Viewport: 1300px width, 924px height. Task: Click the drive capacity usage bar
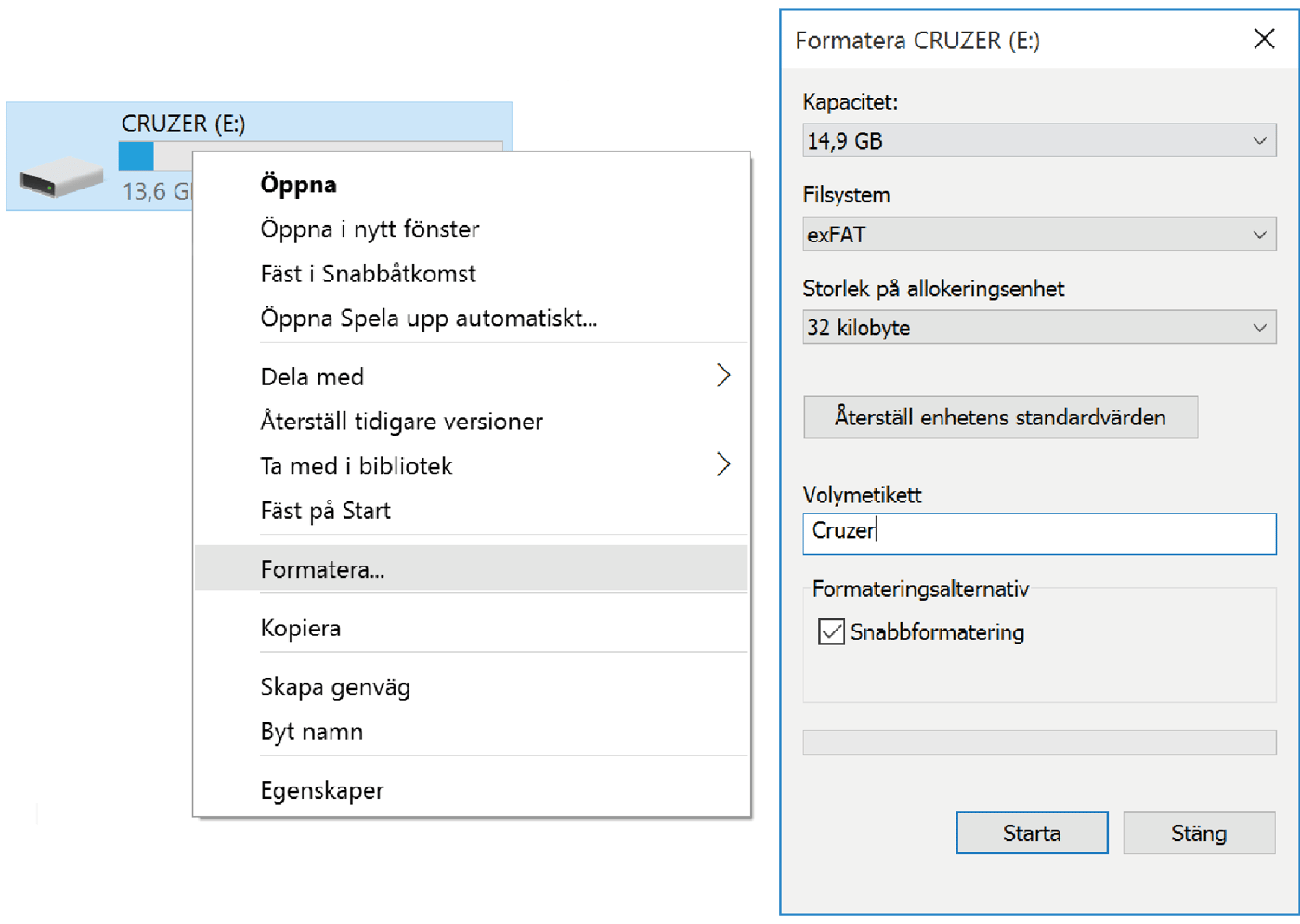point(158,156)
